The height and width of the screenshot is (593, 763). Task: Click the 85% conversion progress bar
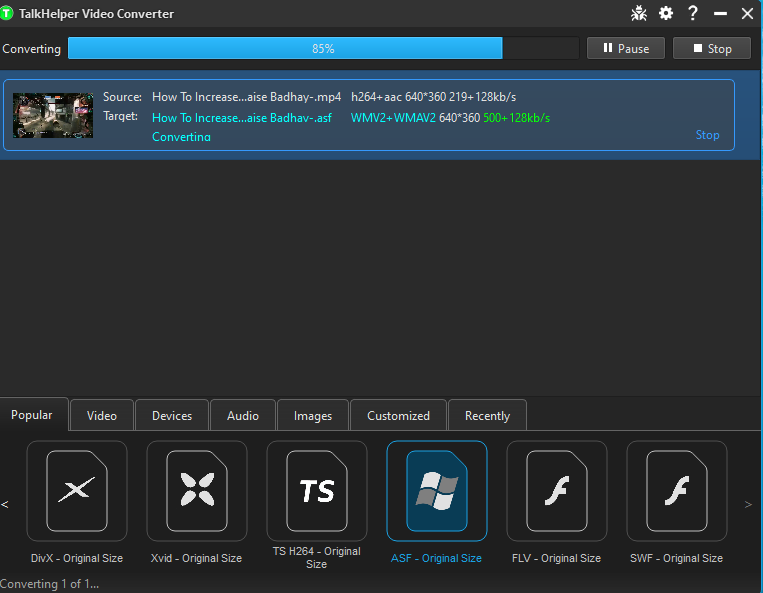click(x=324, y=49)
